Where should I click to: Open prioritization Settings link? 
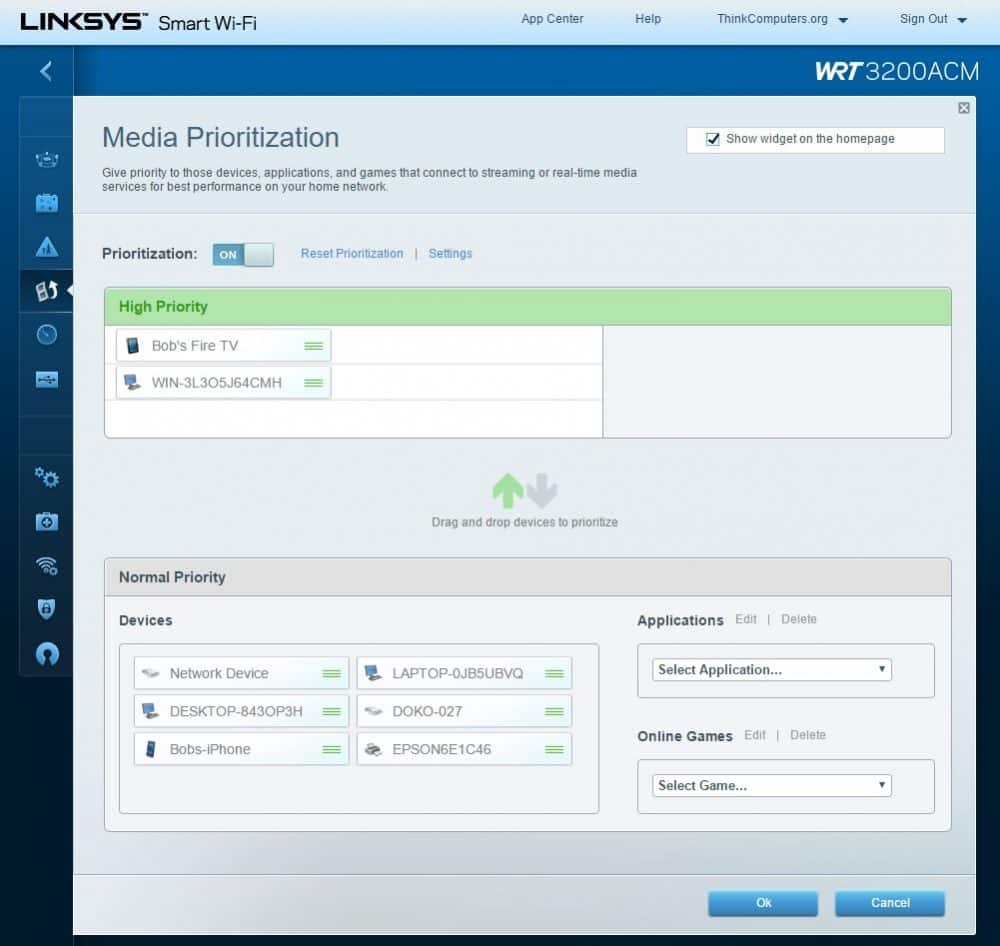[450, 253]
